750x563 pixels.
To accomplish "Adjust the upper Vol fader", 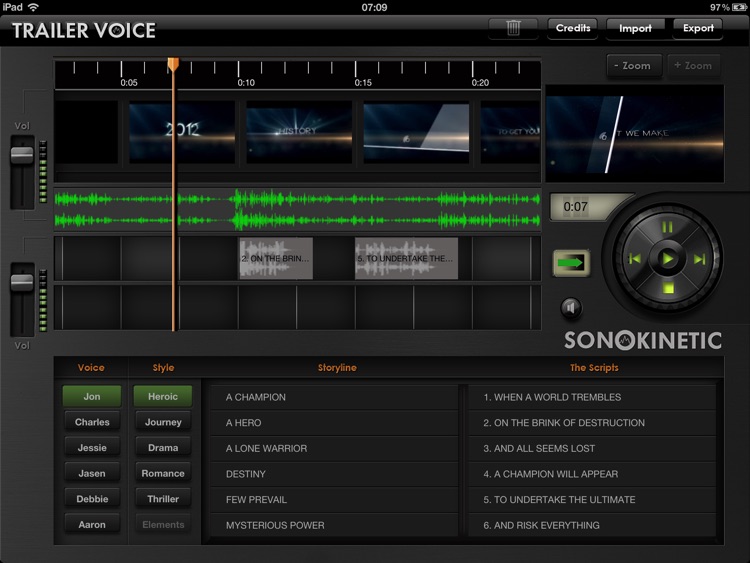I will coord(22,155).
